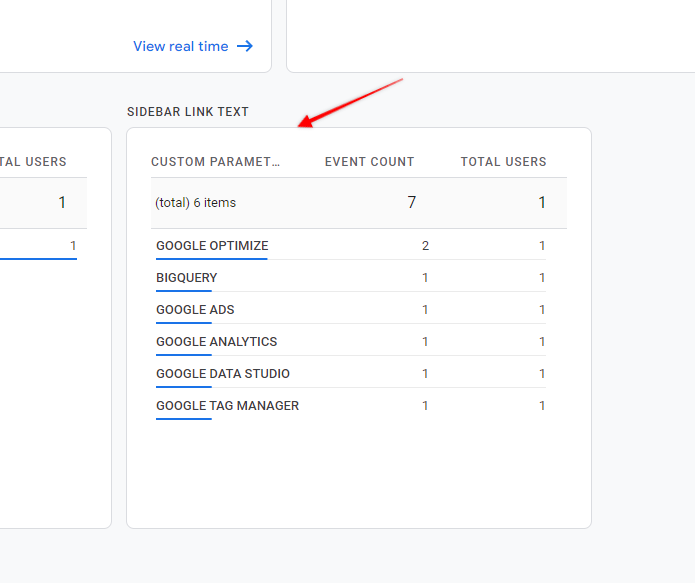Select the GOOGLE DATA STUDIO row
The image size is (695, 583).
[351, 373]
